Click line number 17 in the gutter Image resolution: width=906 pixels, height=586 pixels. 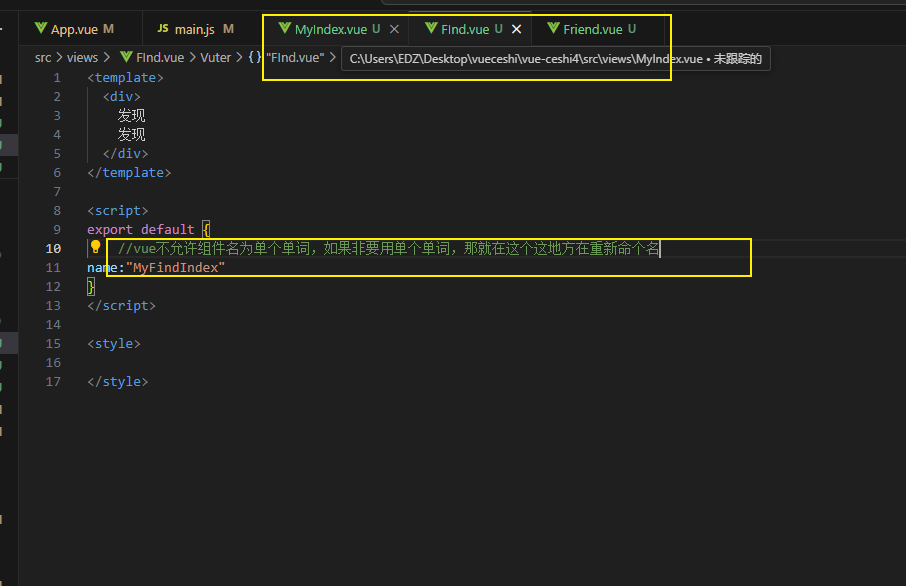(53, 381)
